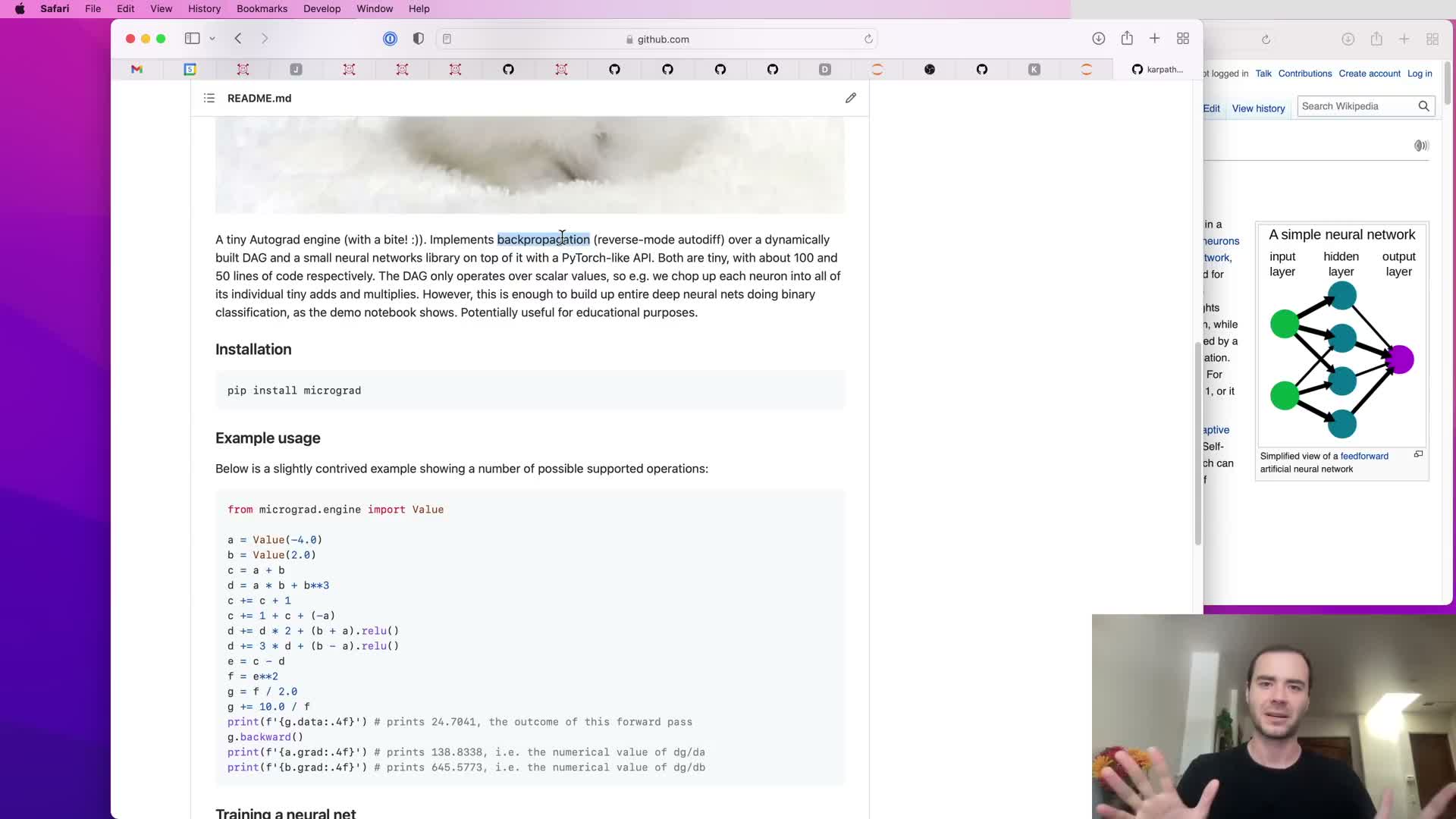
Task: Toggle Reader view in address bar
Action: coord(447,39)
